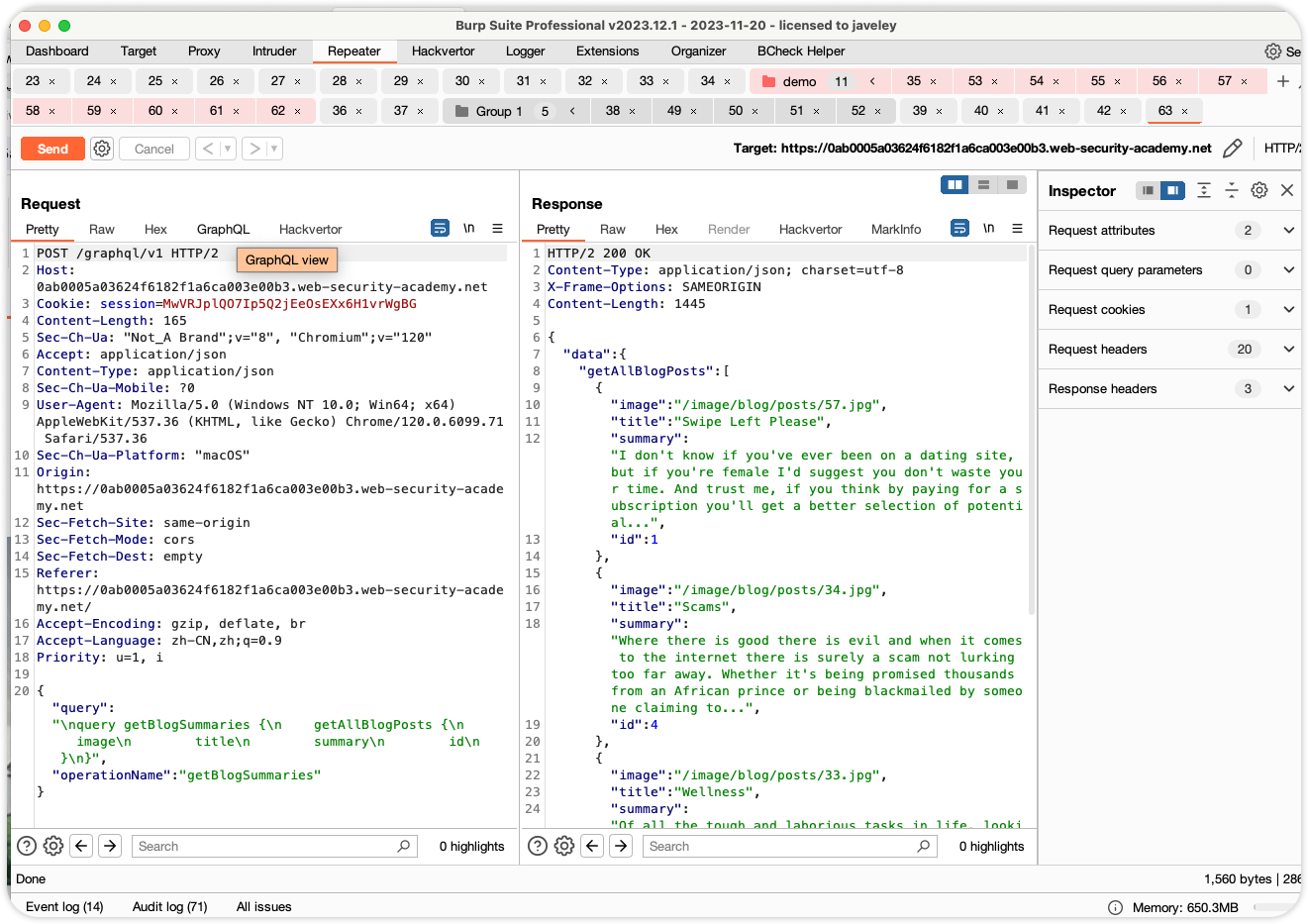Open the Hackvertor top tab

443,51
